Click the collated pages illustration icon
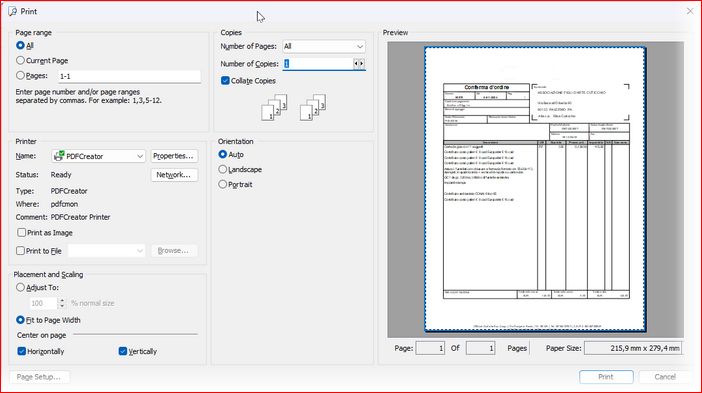Viewport: 702px width, 393px height. [x=294, y=107]
